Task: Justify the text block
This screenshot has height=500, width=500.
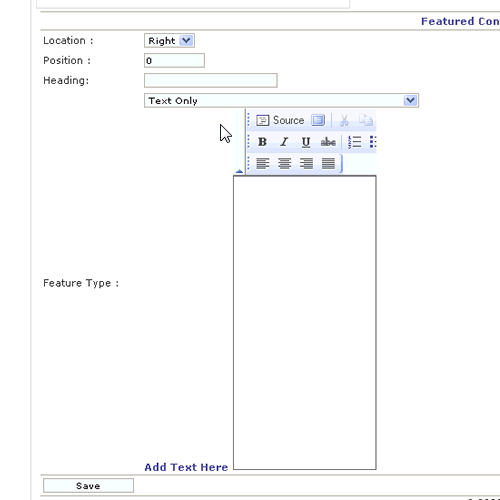Action: tap(328, 163)
